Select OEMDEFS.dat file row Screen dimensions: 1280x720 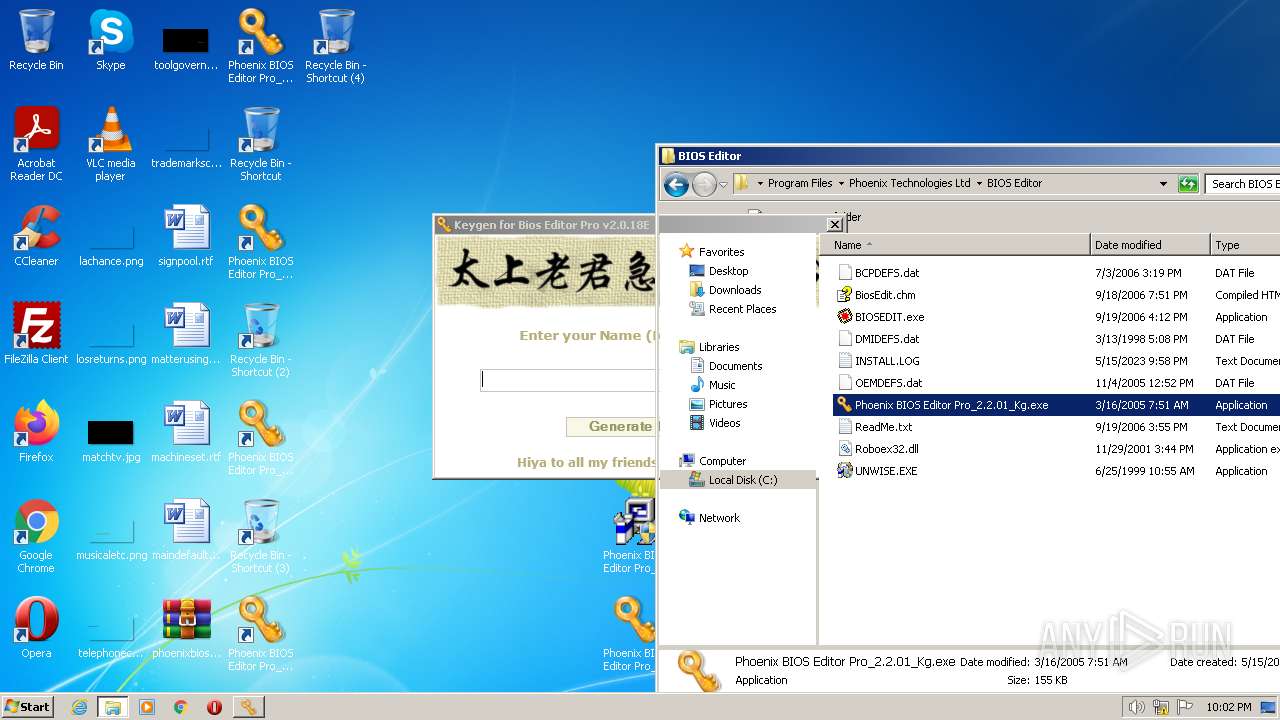(888, 383)
